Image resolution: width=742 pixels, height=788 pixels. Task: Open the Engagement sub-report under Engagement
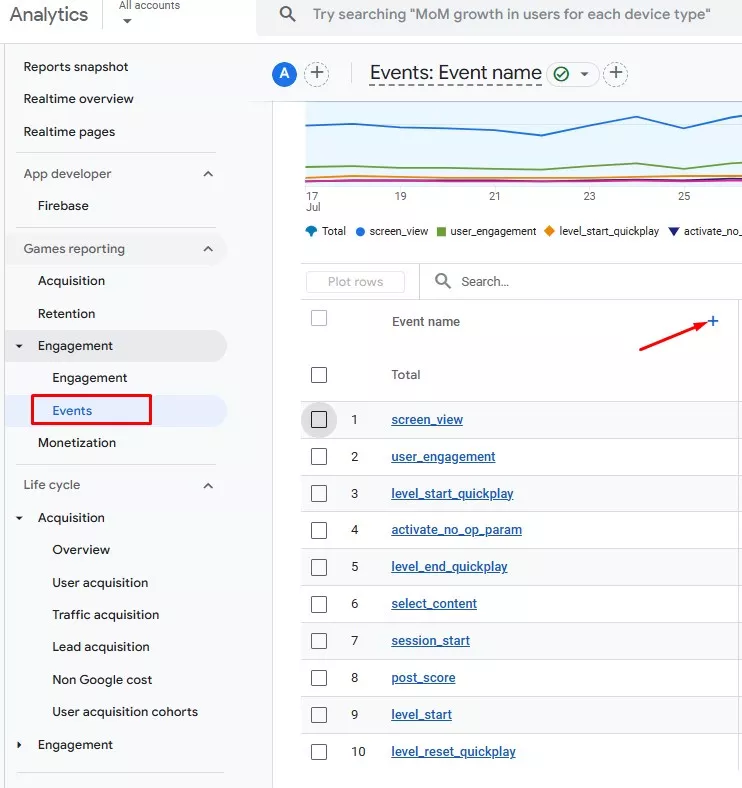pos(89,378)
